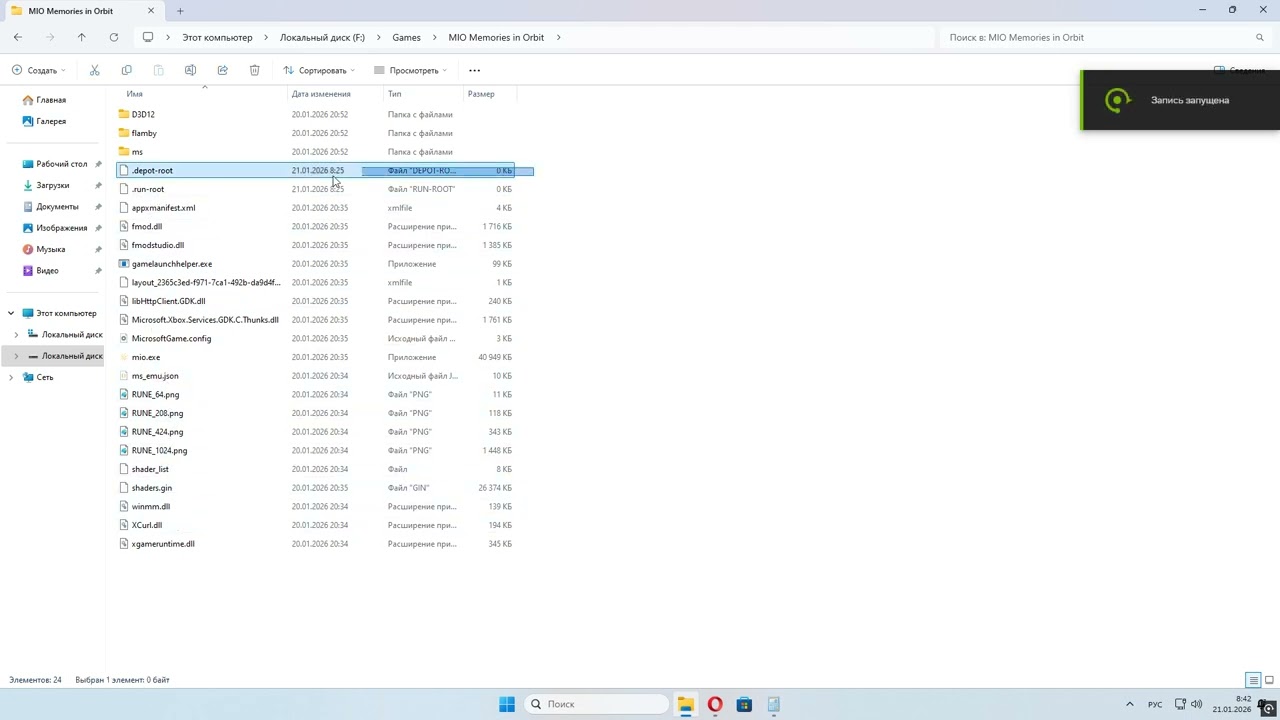Open Главная in the navigation pane
The image size is (1280, 720).
click(x=51, y=100)
